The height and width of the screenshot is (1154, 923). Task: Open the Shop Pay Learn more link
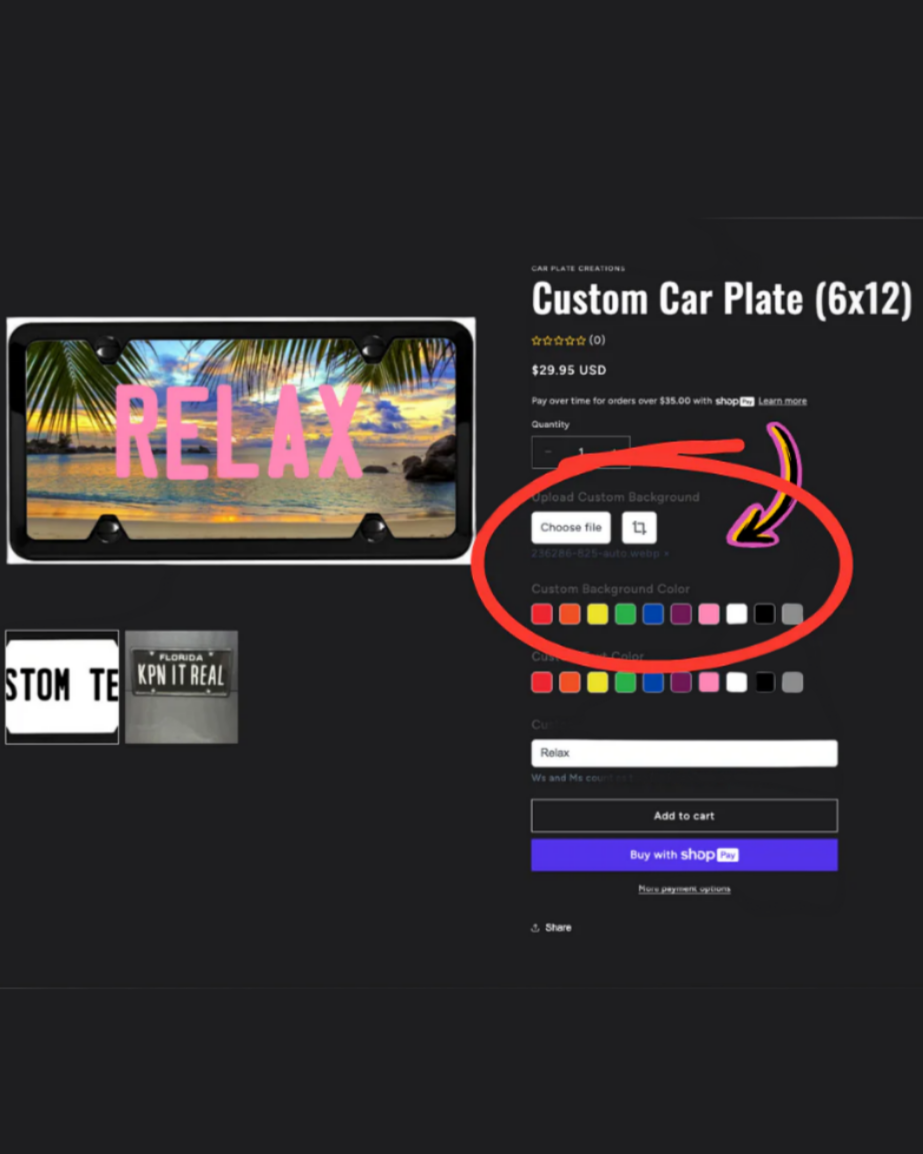pyautogui.click(x=782, y=401)
